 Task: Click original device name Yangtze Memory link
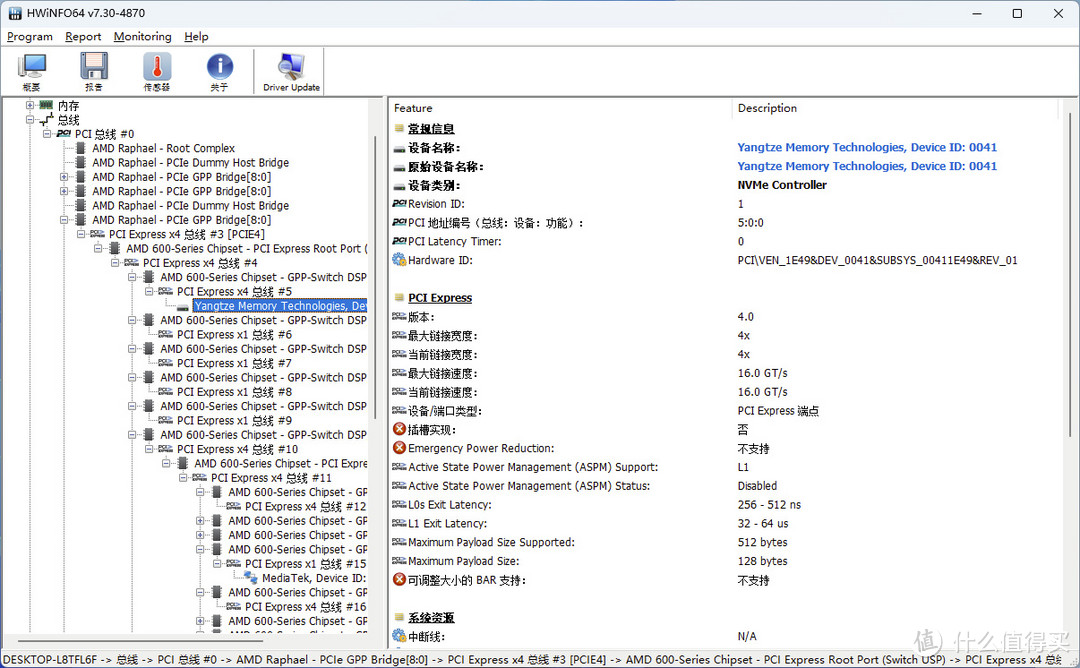point(867,166)
